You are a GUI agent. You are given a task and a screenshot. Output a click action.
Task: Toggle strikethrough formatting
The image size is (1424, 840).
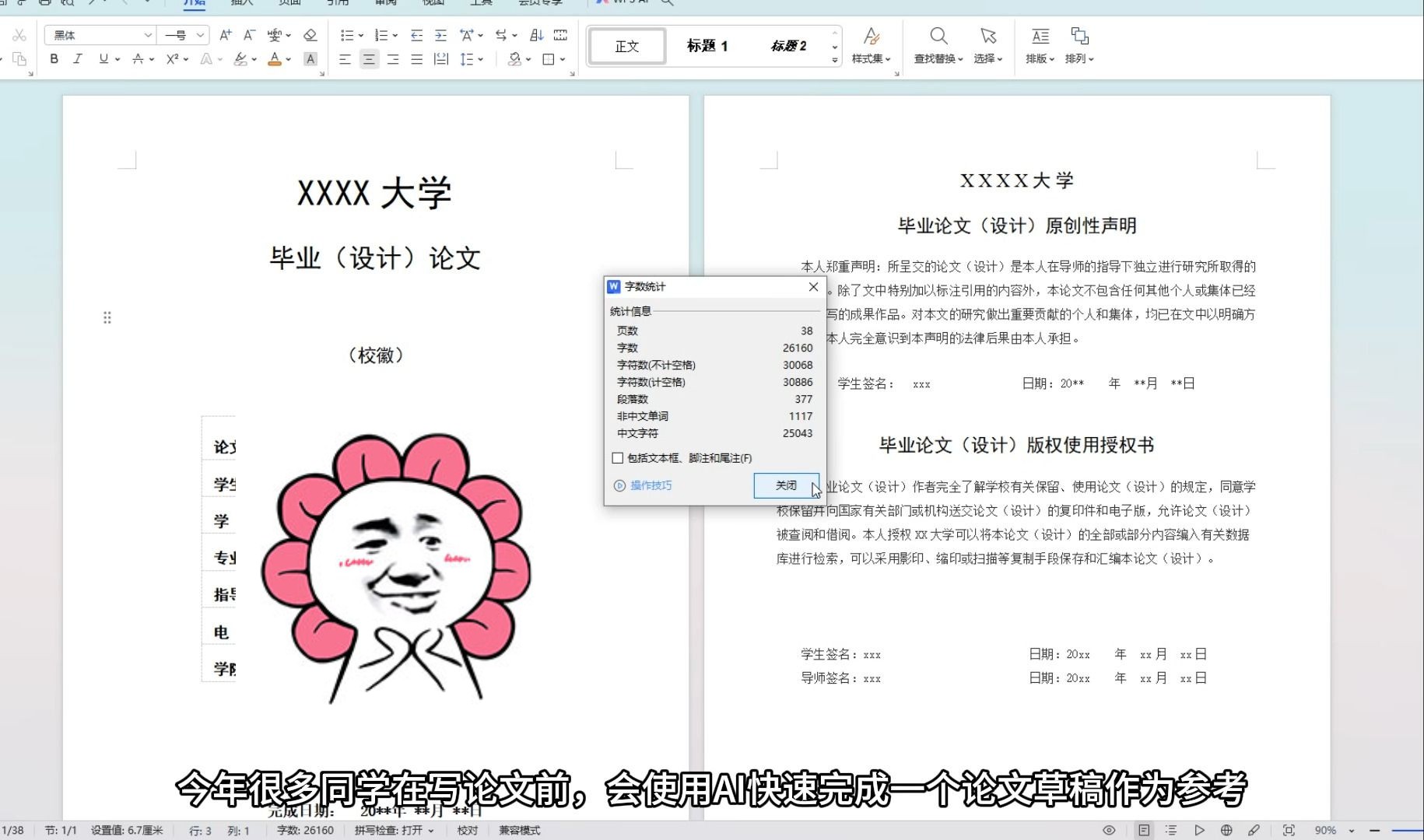(138, 59)
